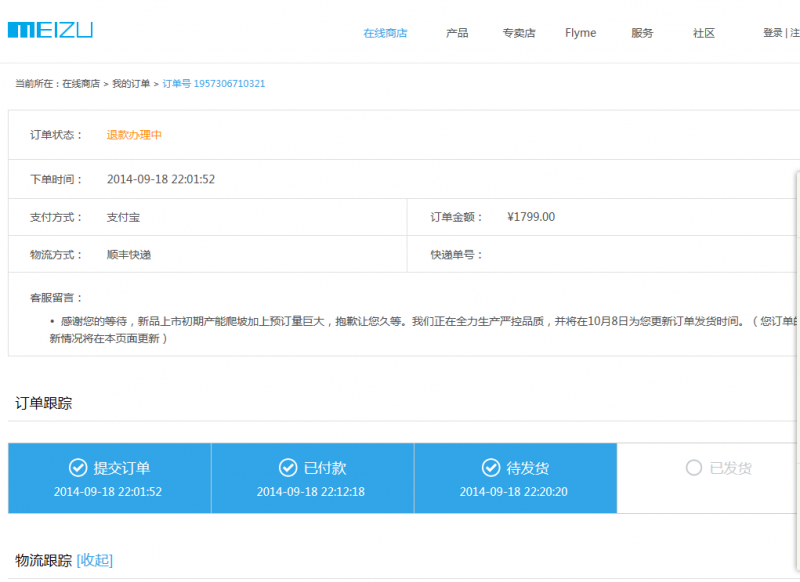Viewport: 800px width, 582px height.
Task: Click the MEIZU logo
Action: pos(50,30)
